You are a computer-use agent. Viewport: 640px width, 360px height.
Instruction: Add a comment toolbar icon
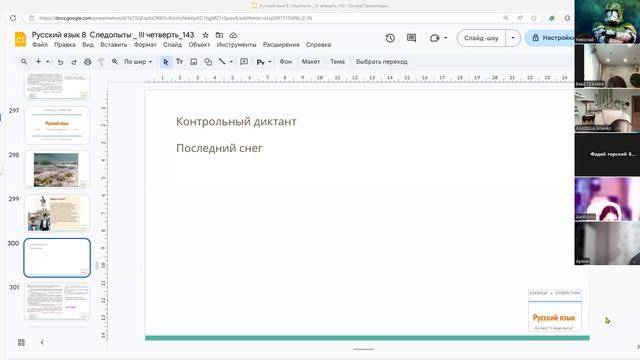coord(244,62)
